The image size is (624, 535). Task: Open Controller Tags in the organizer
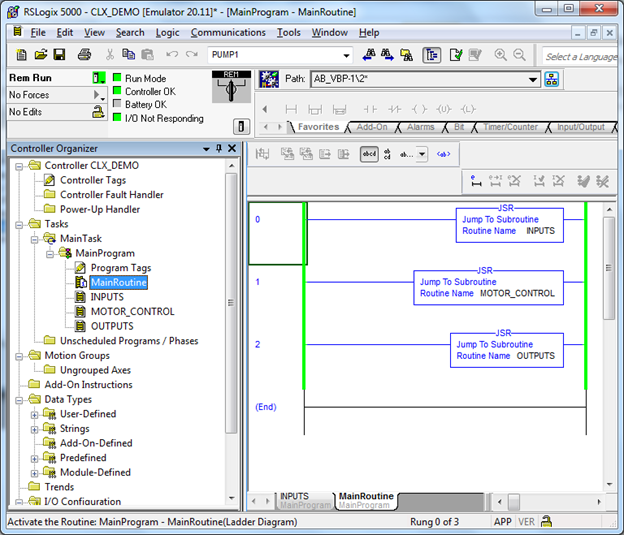[x=93, y=180]
